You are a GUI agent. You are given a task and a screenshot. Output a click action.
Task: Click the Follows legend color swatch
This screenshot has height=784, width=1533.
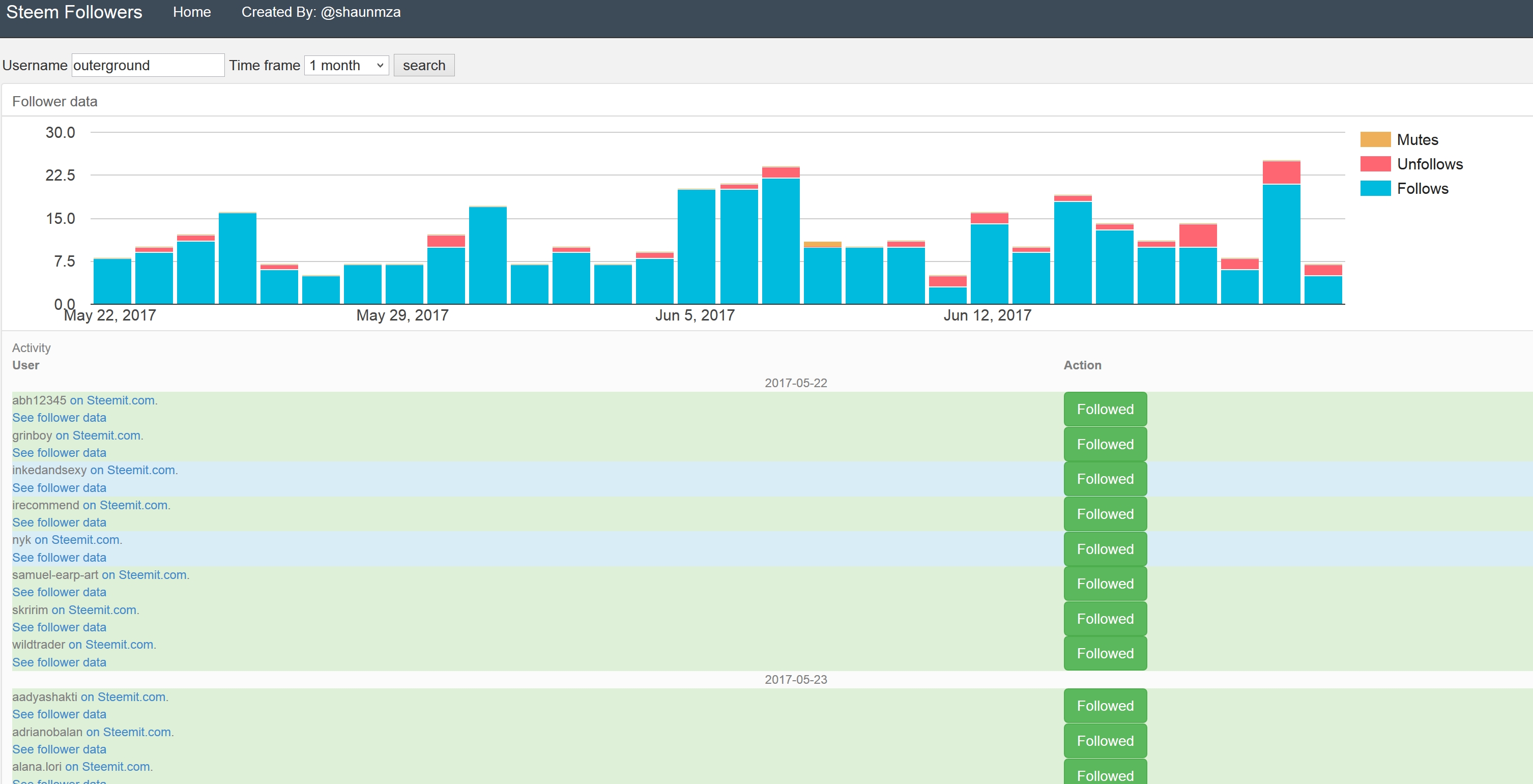tap(1375, 188)
